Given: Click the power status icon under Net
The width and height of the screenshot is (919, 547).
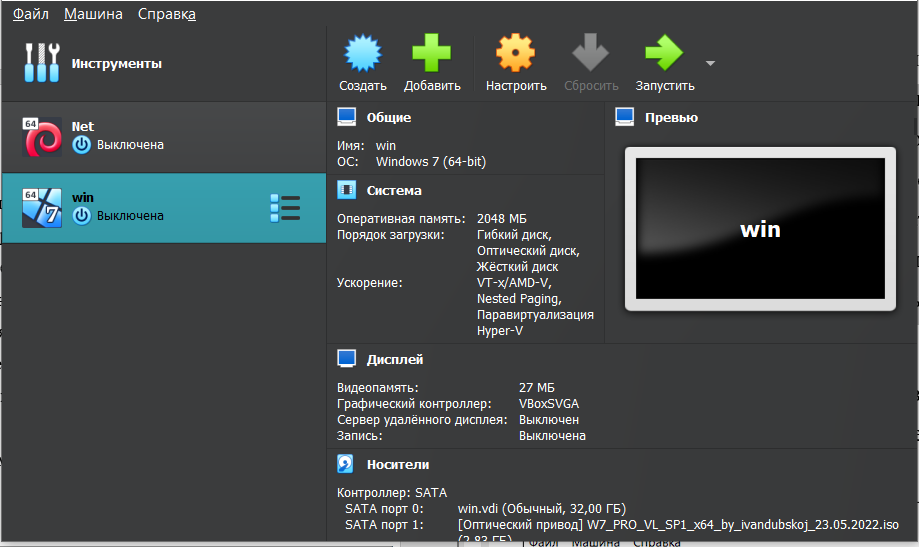Looking at the screenshot, I should (x=81, y=145).
